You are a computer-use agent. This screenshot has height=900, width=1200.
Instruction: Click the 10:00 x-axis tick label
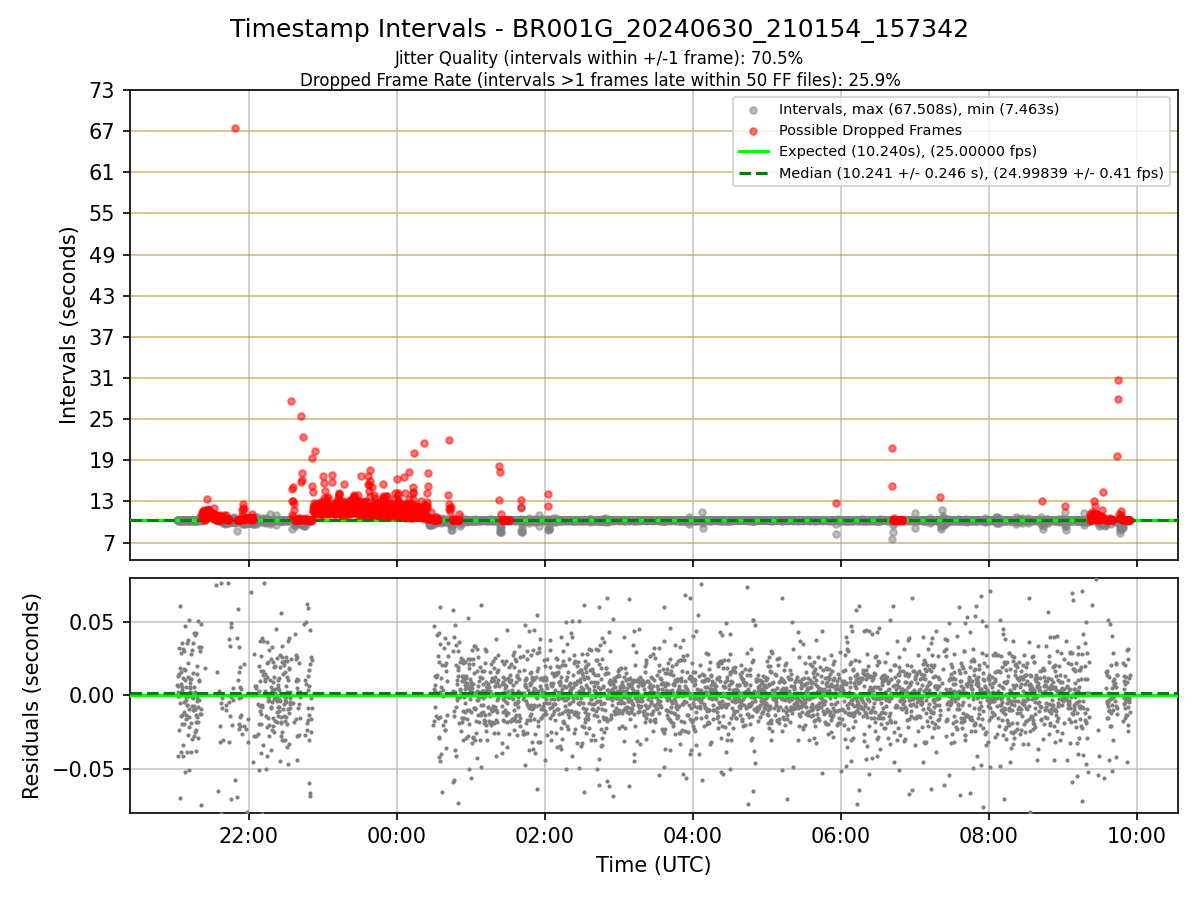pos(1137,835)
